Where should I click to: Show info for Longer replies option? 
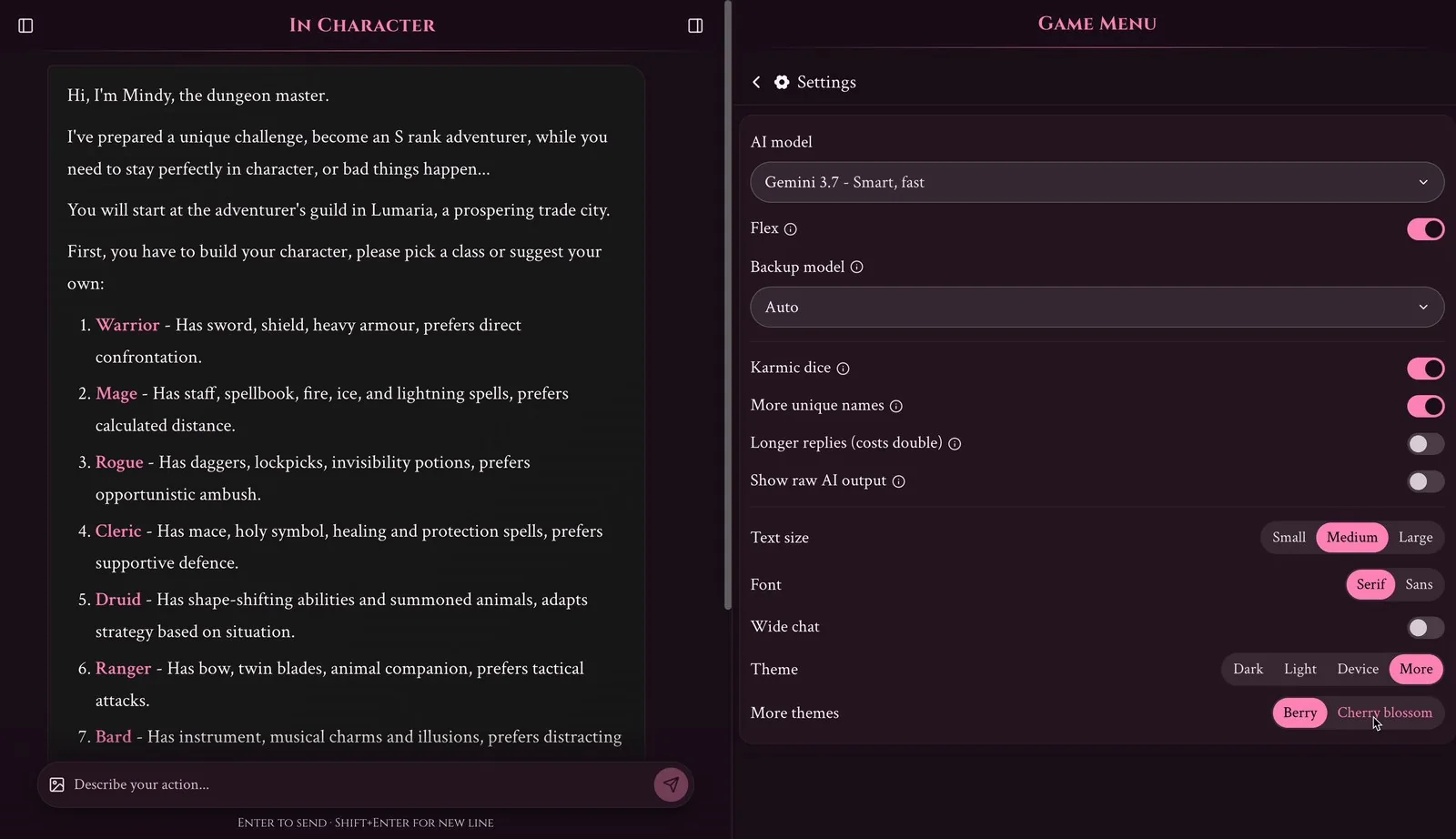(955, 444)
